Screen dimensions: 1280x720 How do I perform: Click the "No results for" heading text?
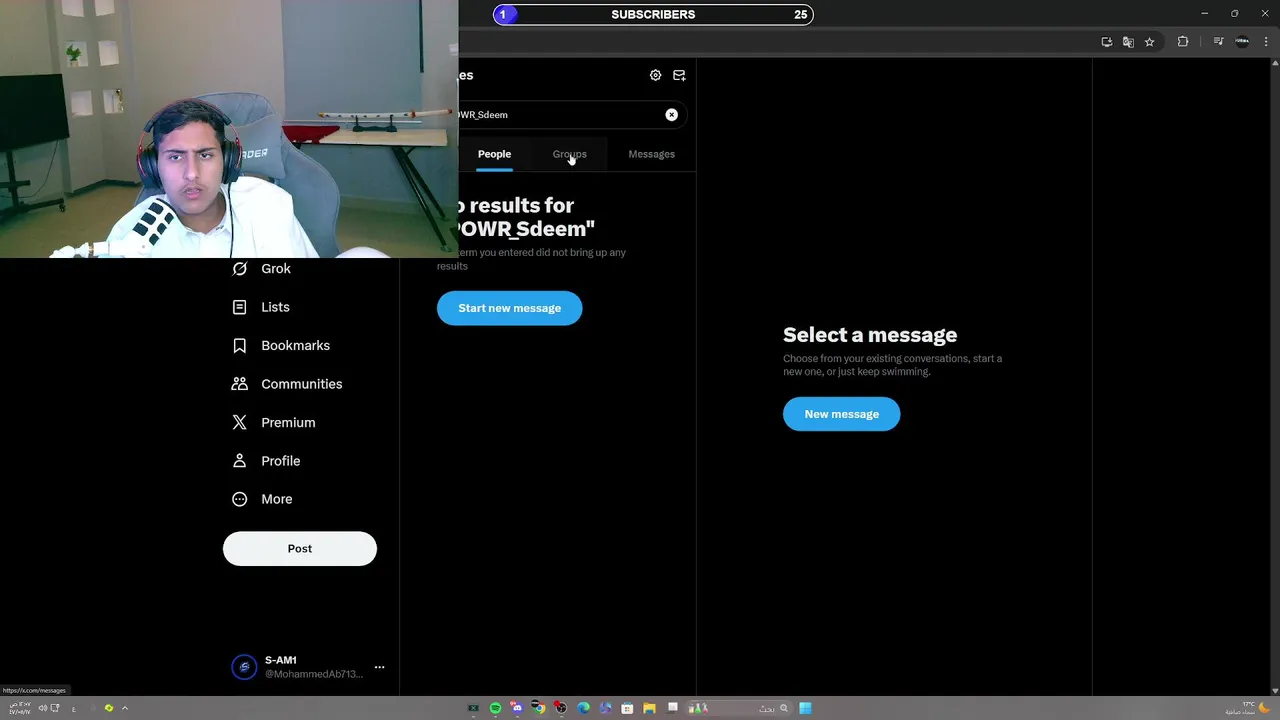[517, 205]
